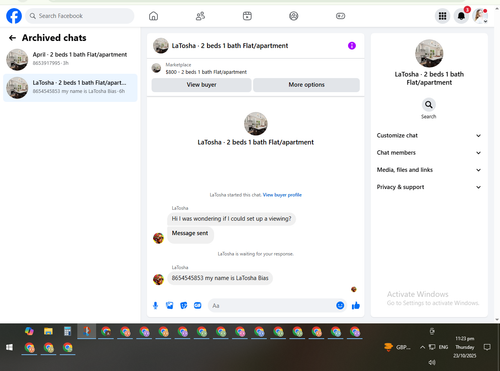Open the Groups profile-circle icon in navigation
The image size is (500, 371).
point(294,16)
